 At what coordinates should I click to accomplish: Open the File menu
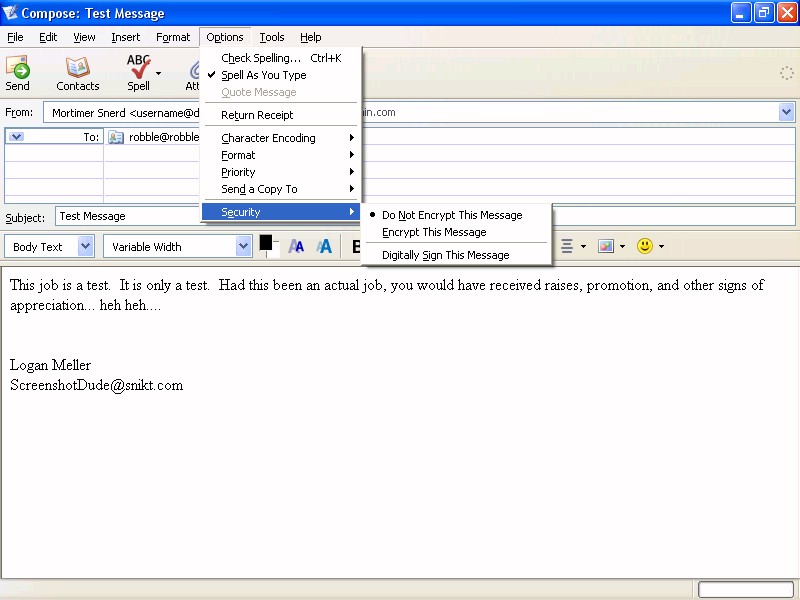coord(15,37)
